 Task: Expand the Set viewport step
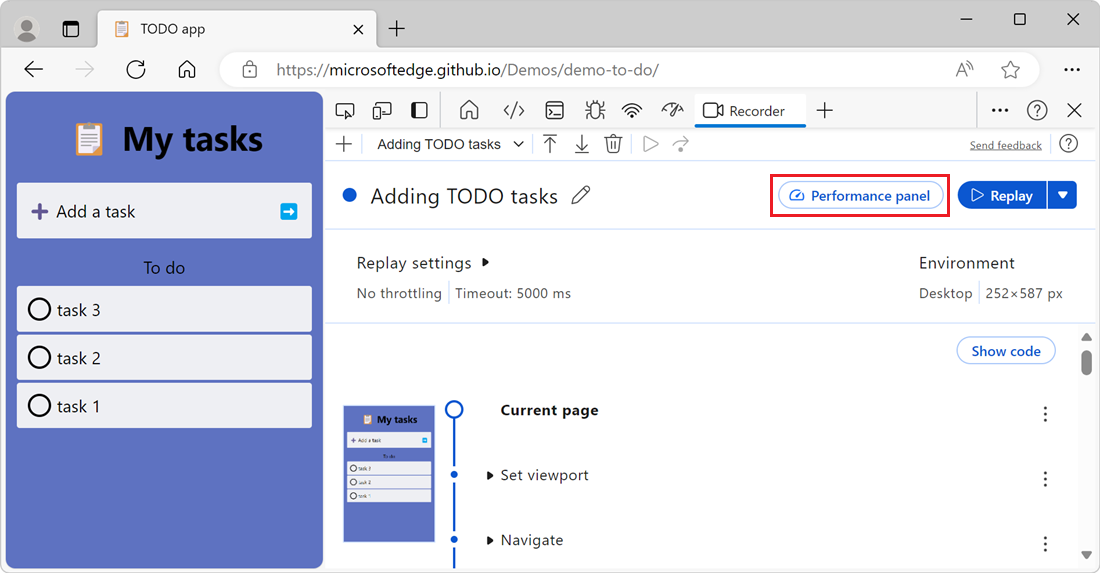(x=490, y=476)
